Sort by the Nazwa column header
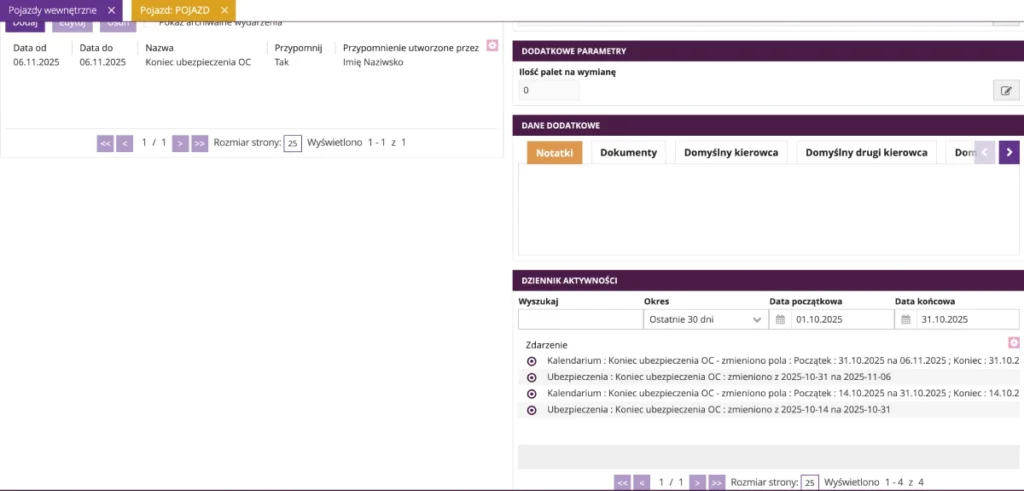Image resolution: width=1024 pixels, height=491 pixels. coord(159,48)
